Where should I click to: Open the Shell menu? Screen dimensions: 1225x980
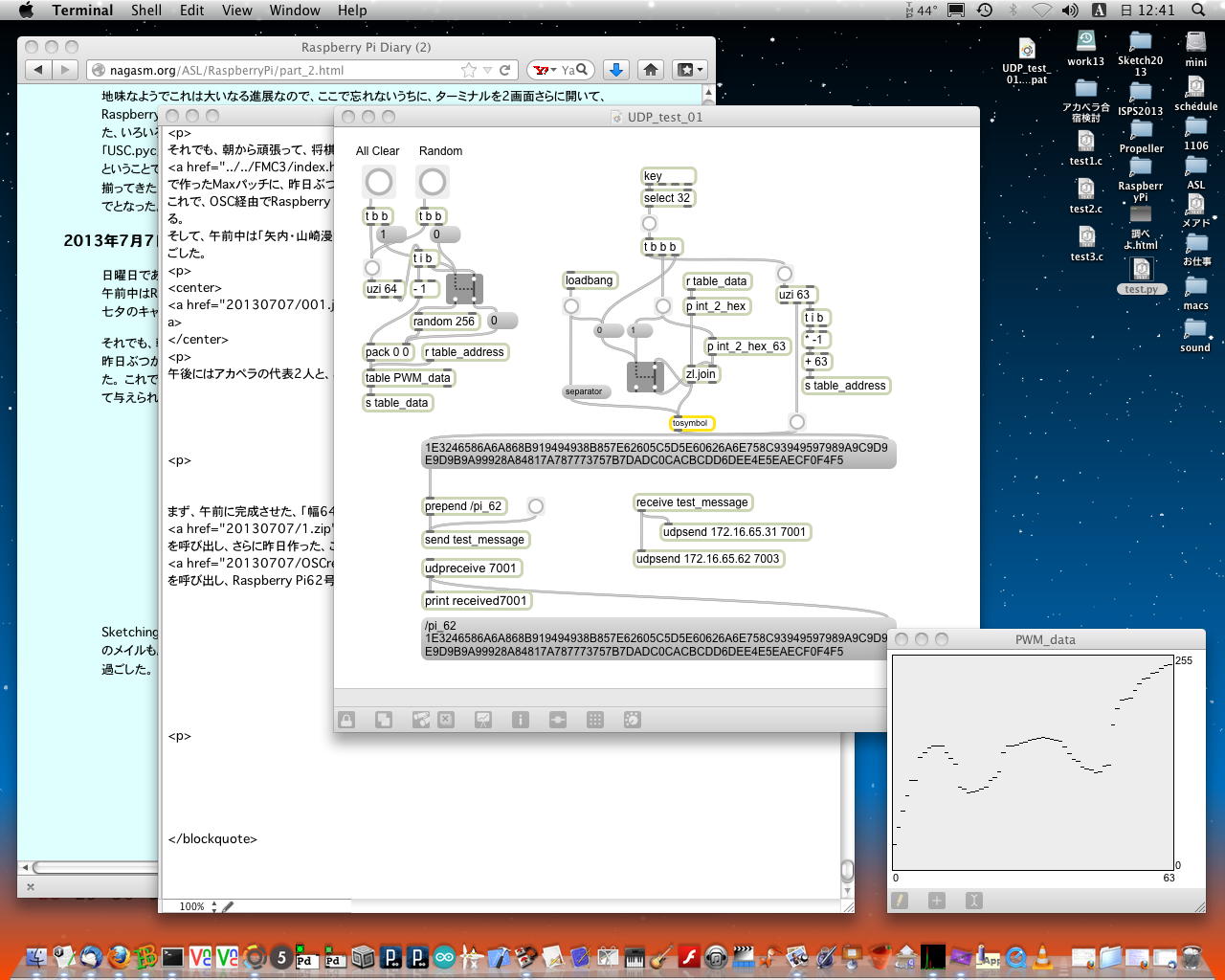146,11
